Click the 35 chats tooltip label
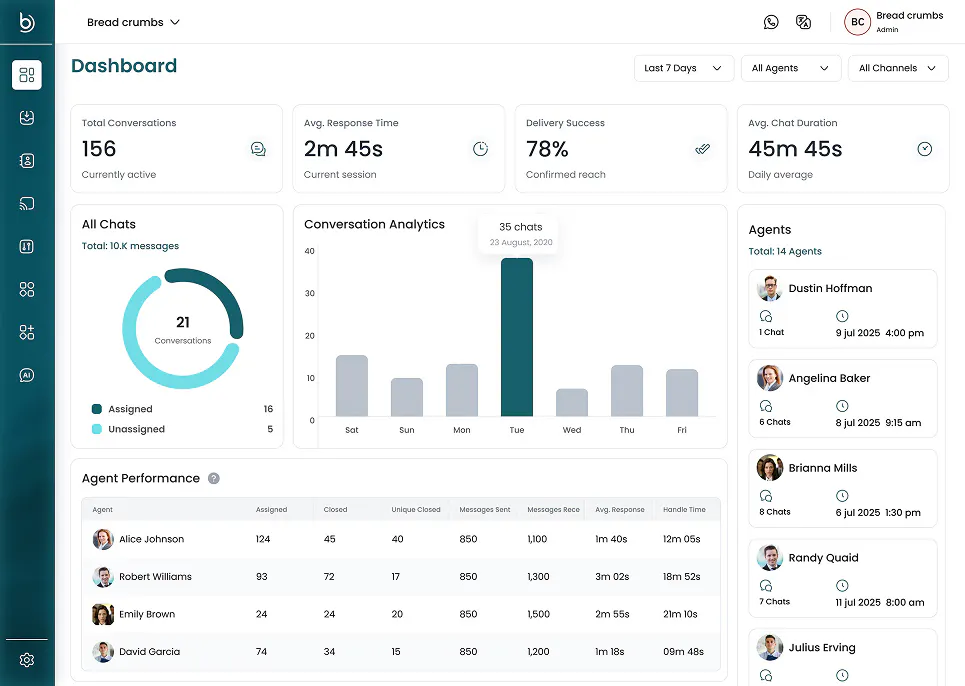 (521, 227)
